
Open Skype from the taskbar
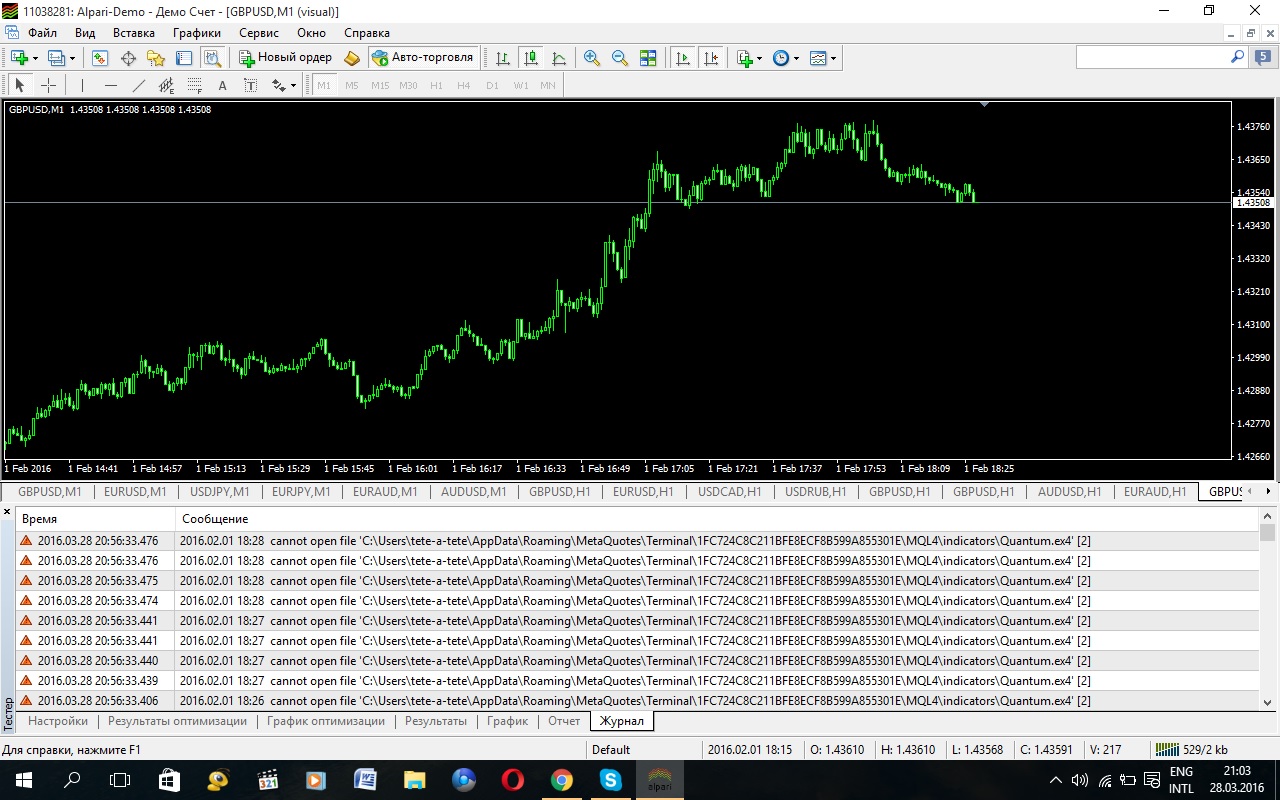pyautogui.click(x=610, y=780)
